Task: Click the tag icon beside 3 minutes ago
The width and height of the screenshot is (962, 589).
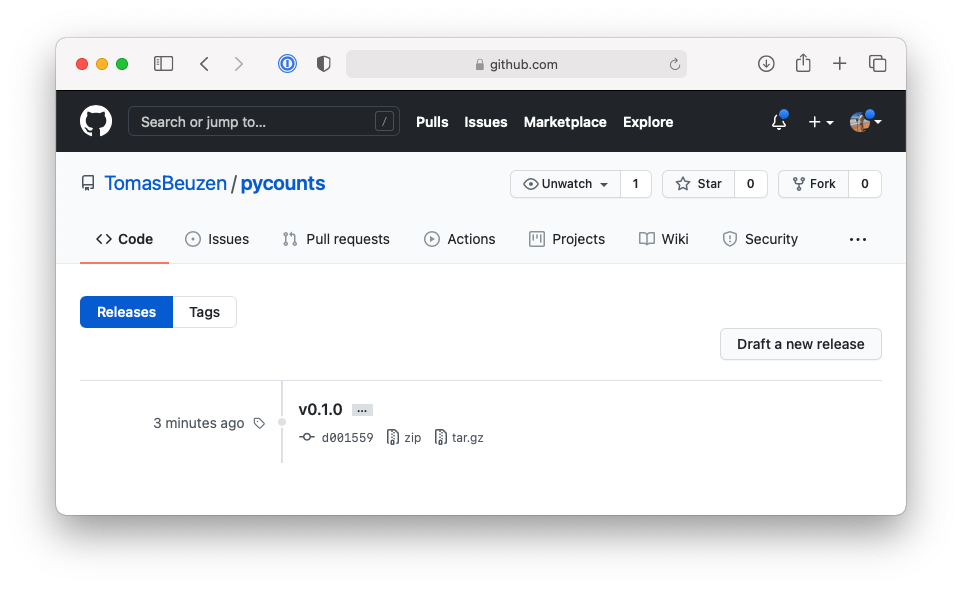Action: coord(260,423)
